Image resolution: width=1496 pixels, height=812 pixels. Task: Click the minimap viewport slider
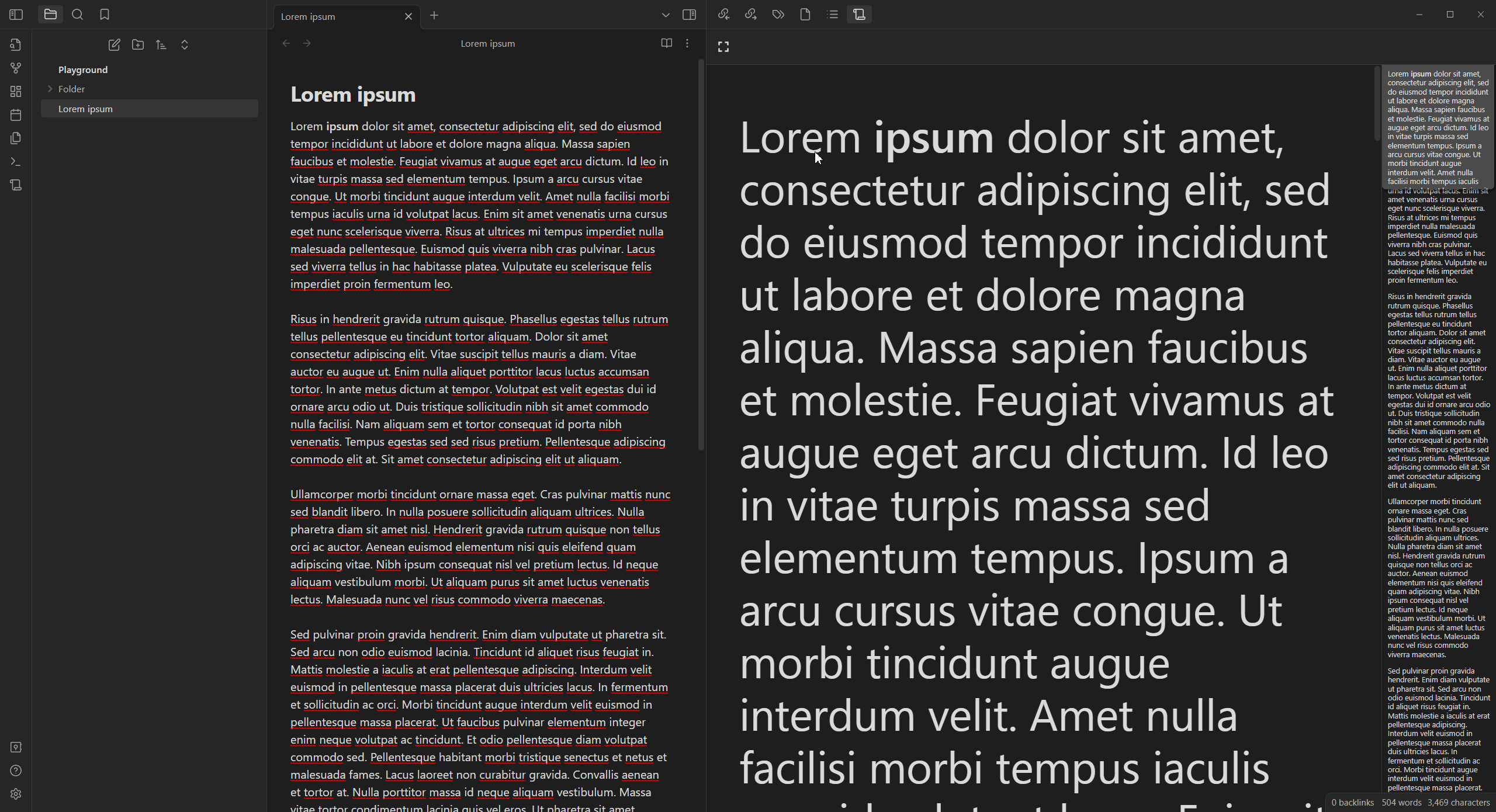click(1438, 127)
